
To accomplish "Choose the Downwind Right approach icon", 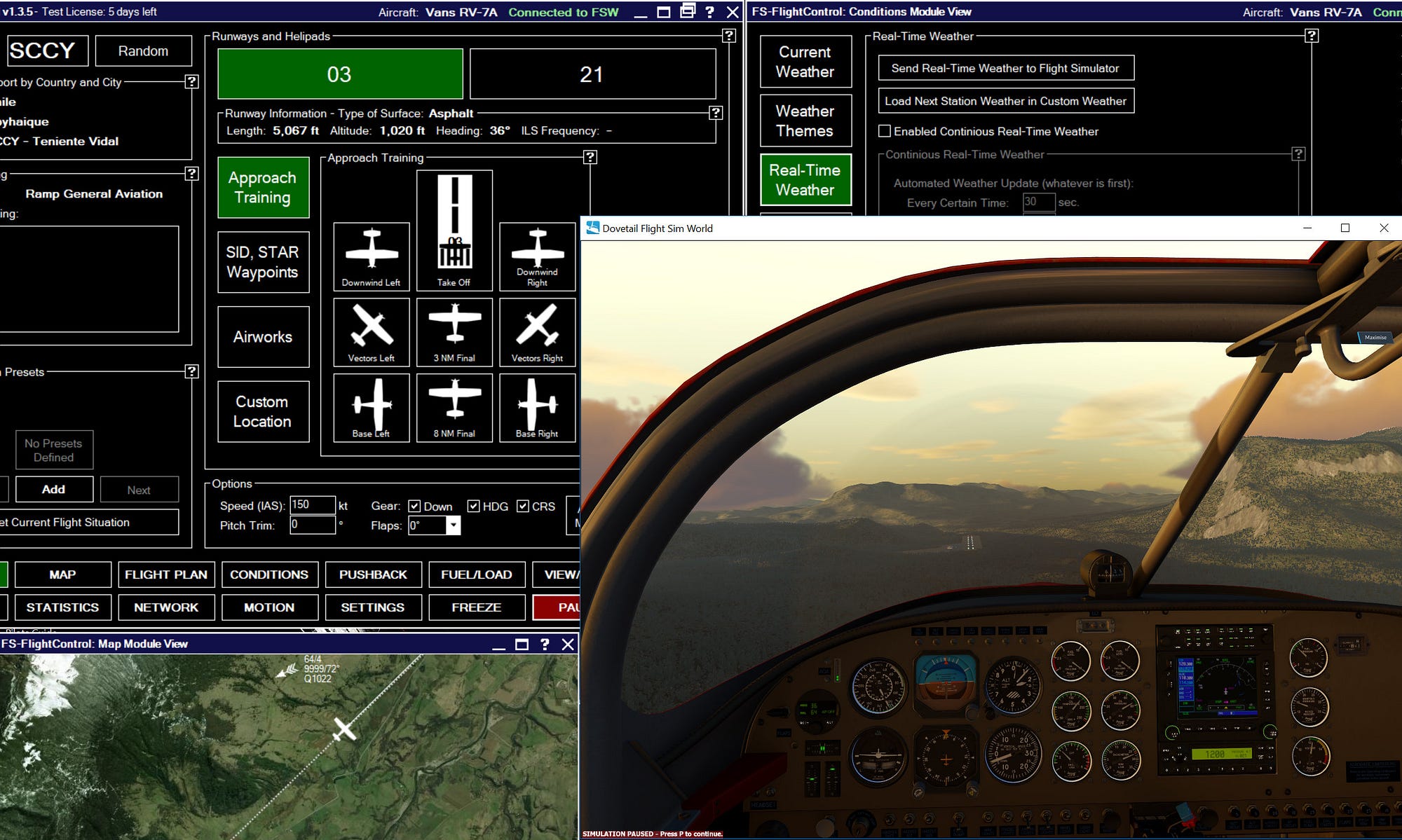I will 537,256.
